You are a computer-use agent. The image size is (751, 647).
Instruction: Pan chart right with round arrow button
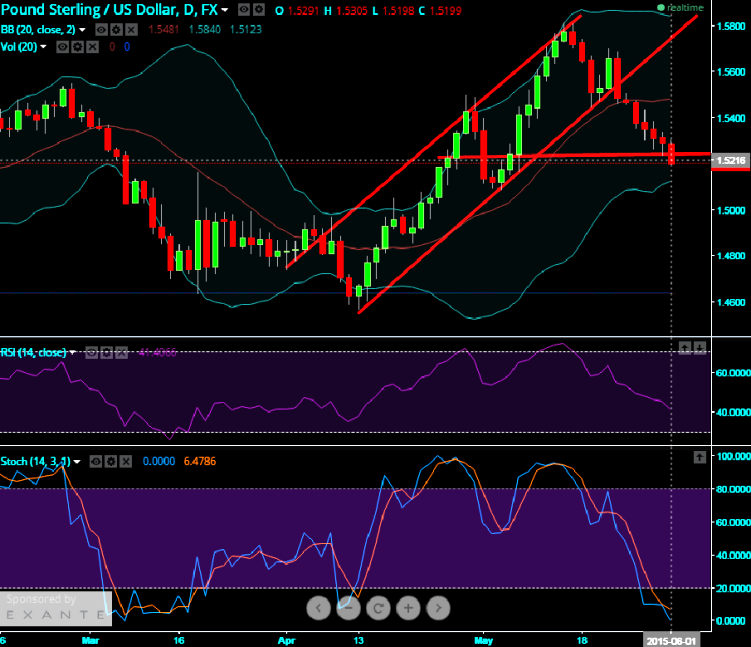click(x=438, y=608)
